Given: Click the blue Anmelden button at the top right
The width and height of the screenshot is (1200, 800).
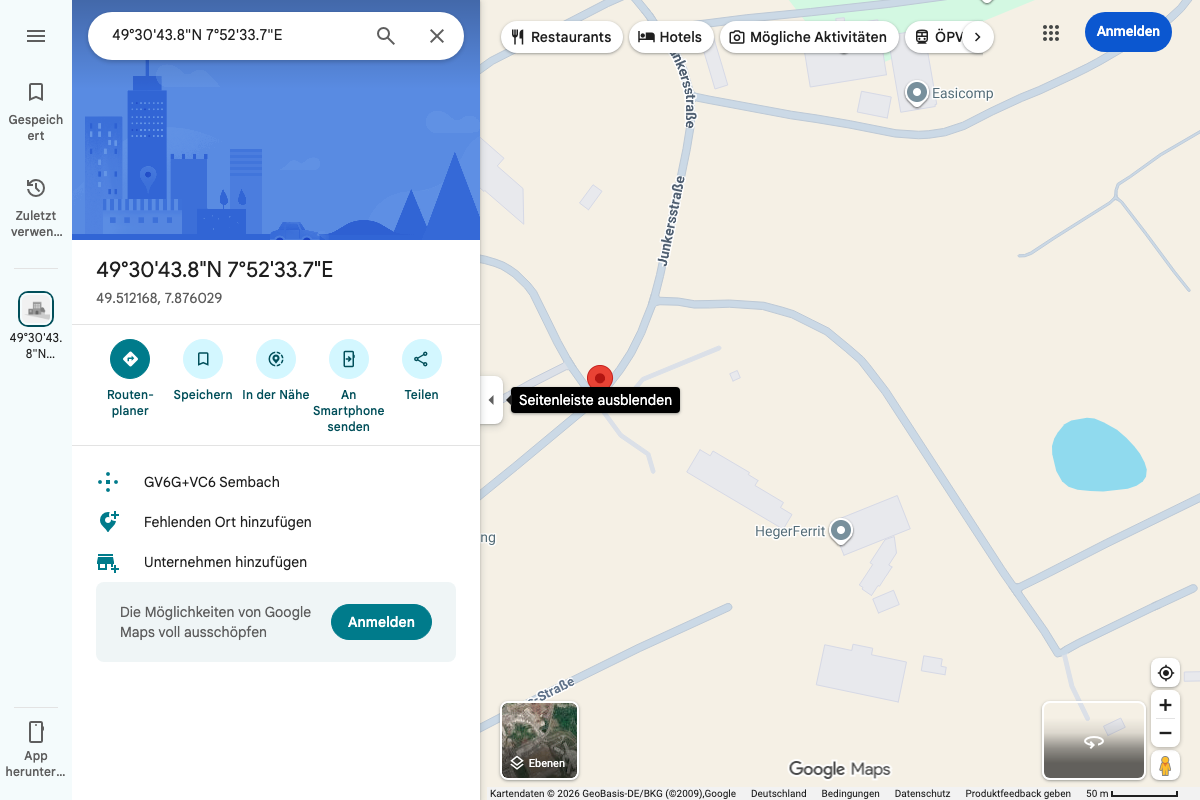Looking at the screenshot, I should pos(1128,32).
